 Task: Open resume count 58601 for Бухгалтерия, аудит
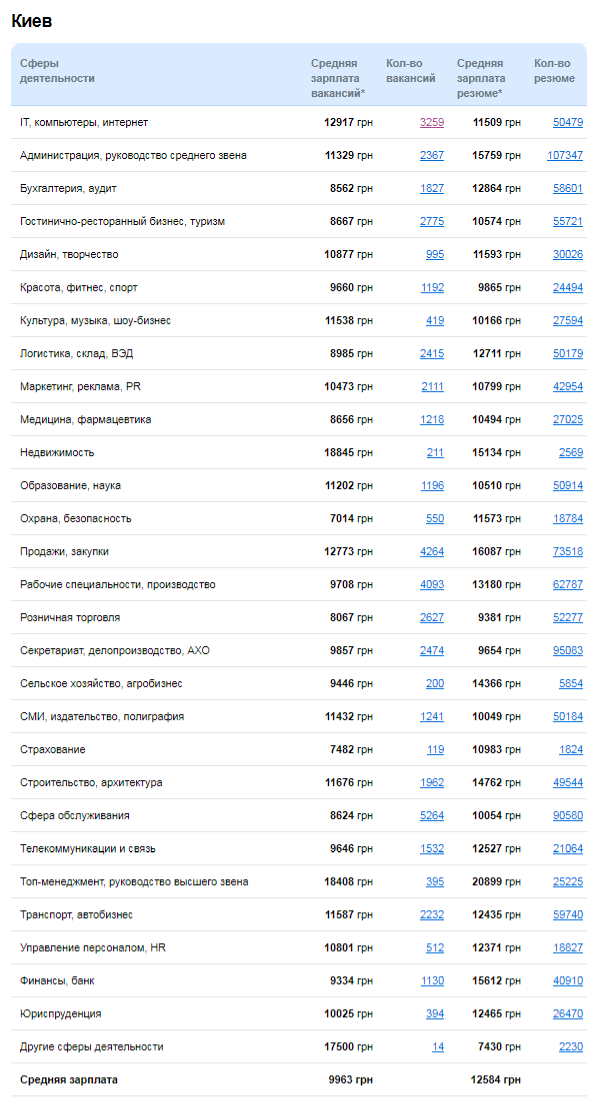pos(567,188)
